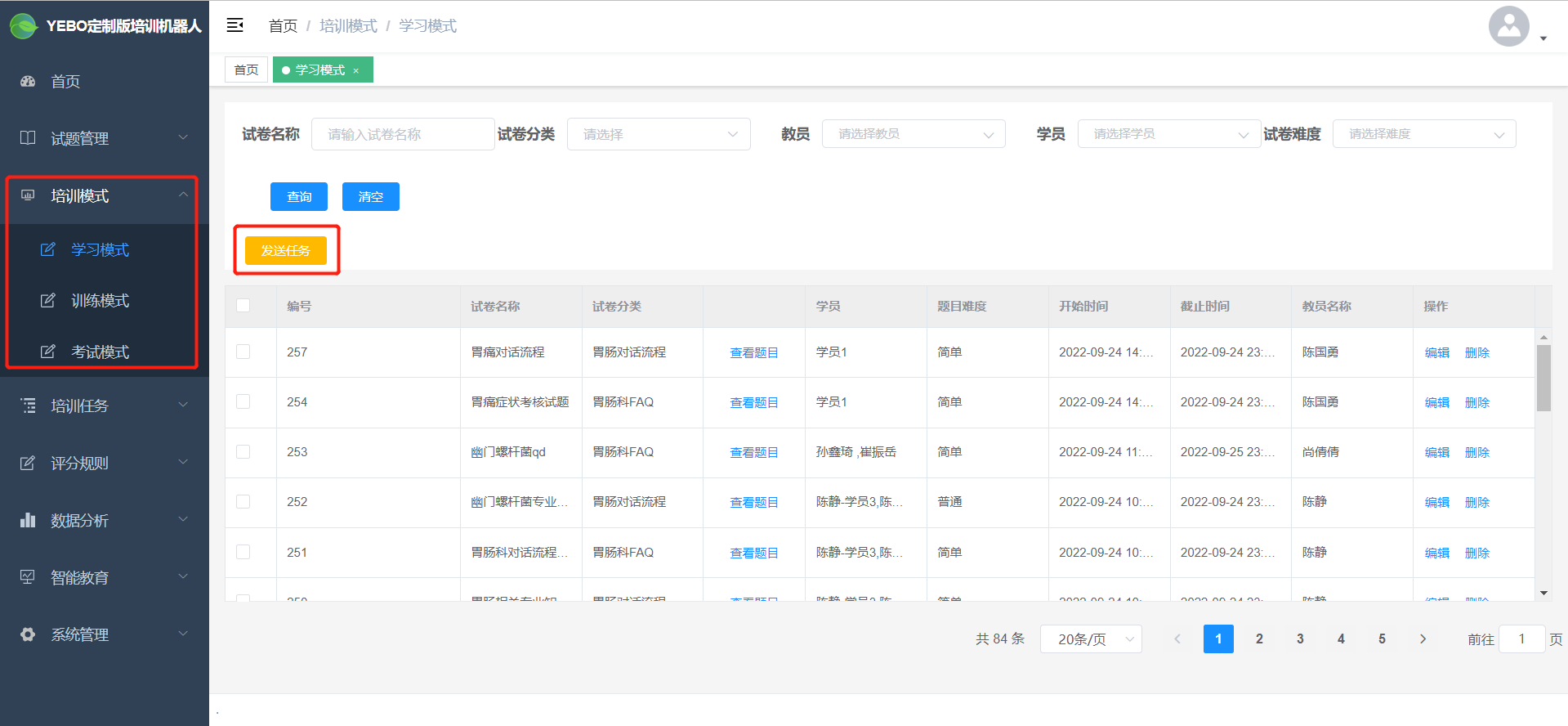Go to page 2
Image resolution: width=1568 pixels, height=726 pixels.
pyautogui.click(x=1259, y=639)
